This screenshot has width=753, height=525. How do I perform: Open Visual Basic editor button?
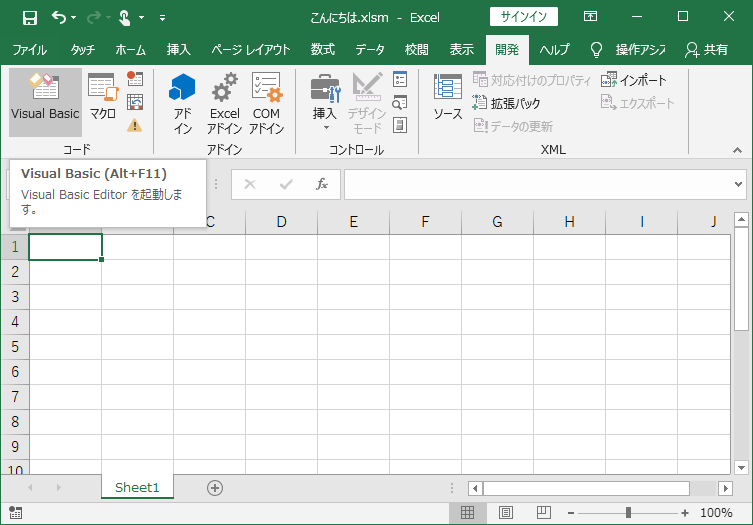[x=45, y=102]
